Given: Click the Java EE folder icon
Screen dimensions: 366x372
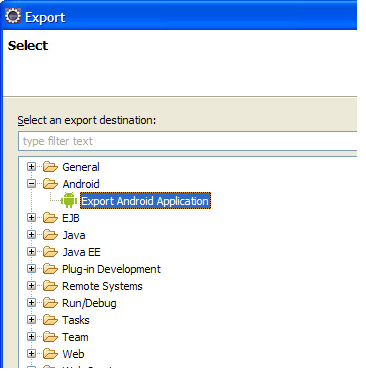Looking at the screenshot, I should tap(50, 252).
